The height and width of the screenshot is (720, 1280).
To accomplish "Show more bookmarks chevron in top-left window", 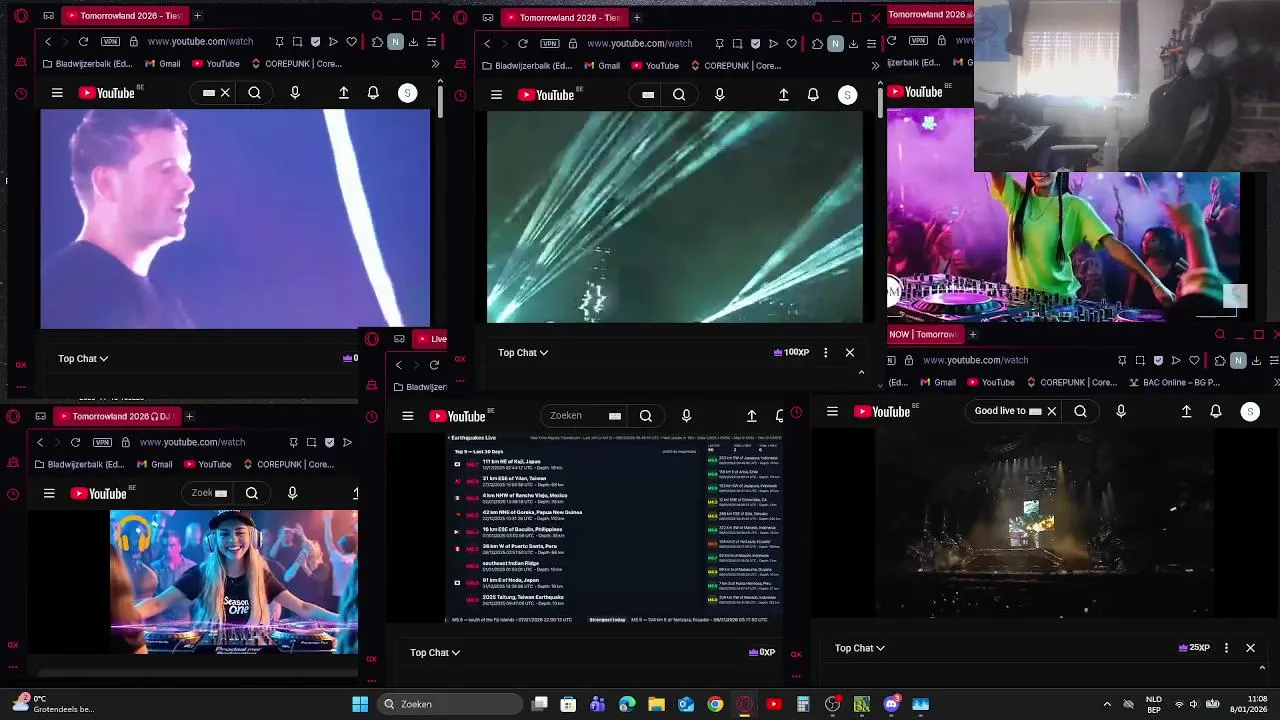I will [x=435, y=64].
